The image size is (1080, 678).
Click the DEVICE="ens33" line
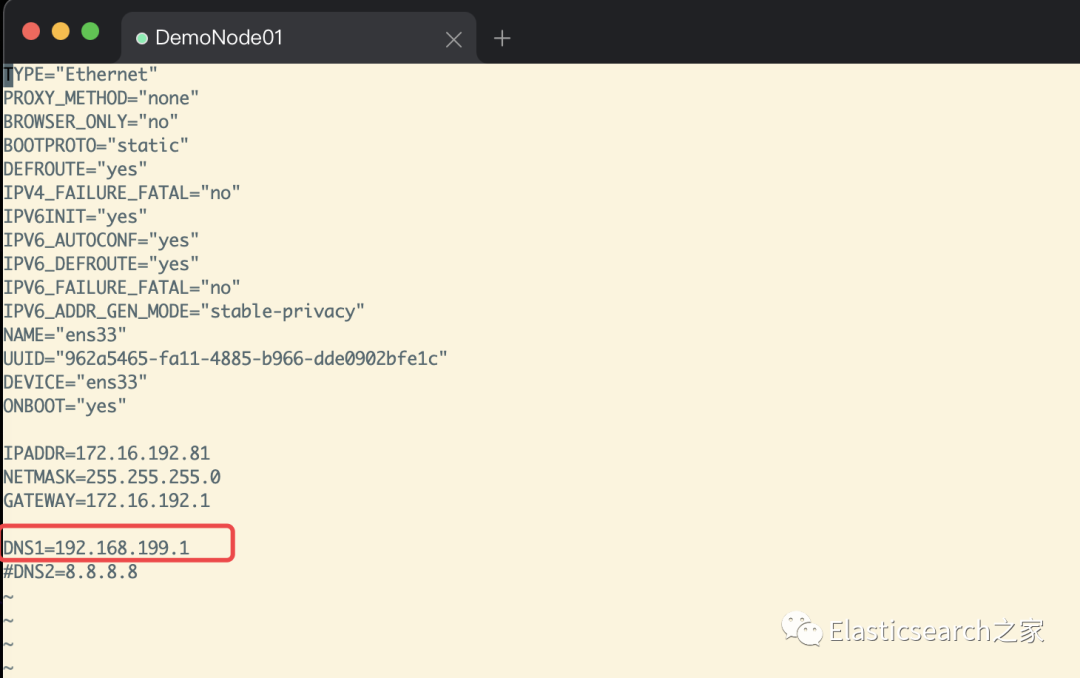[x=75, y=382]
